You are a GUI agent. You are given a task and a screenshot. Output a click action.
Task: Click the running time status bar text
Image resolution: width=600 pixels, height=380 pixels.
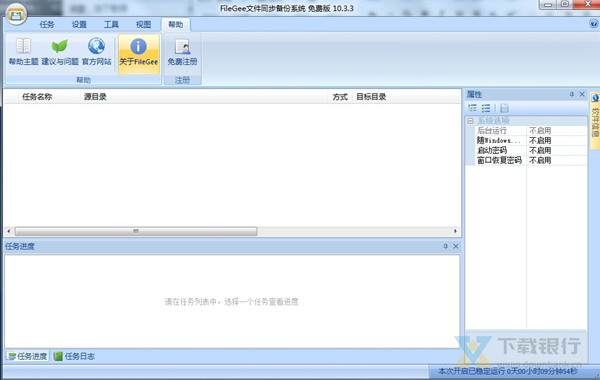pyautogui.click(x=508, y=371)
